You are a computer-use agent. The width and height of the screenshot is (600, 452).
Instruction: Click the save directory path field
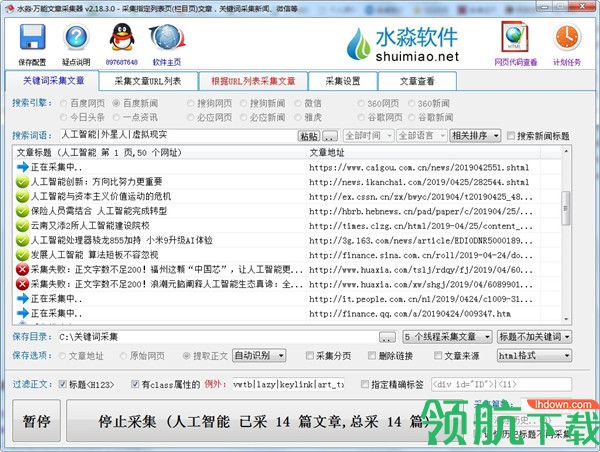(218, 337)
